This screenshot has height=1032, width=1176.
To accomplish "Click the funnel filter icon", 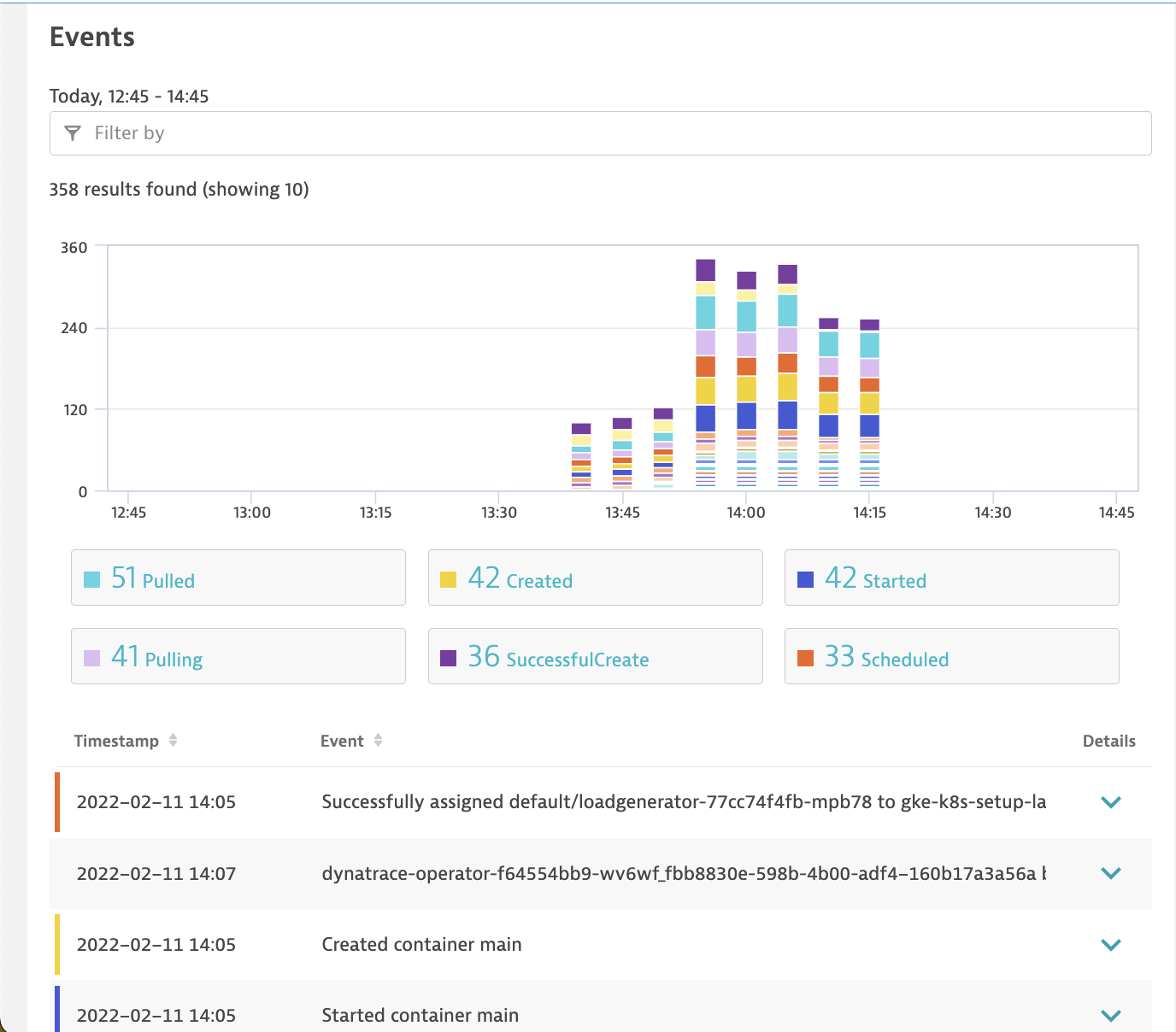I will coord(73,133).
